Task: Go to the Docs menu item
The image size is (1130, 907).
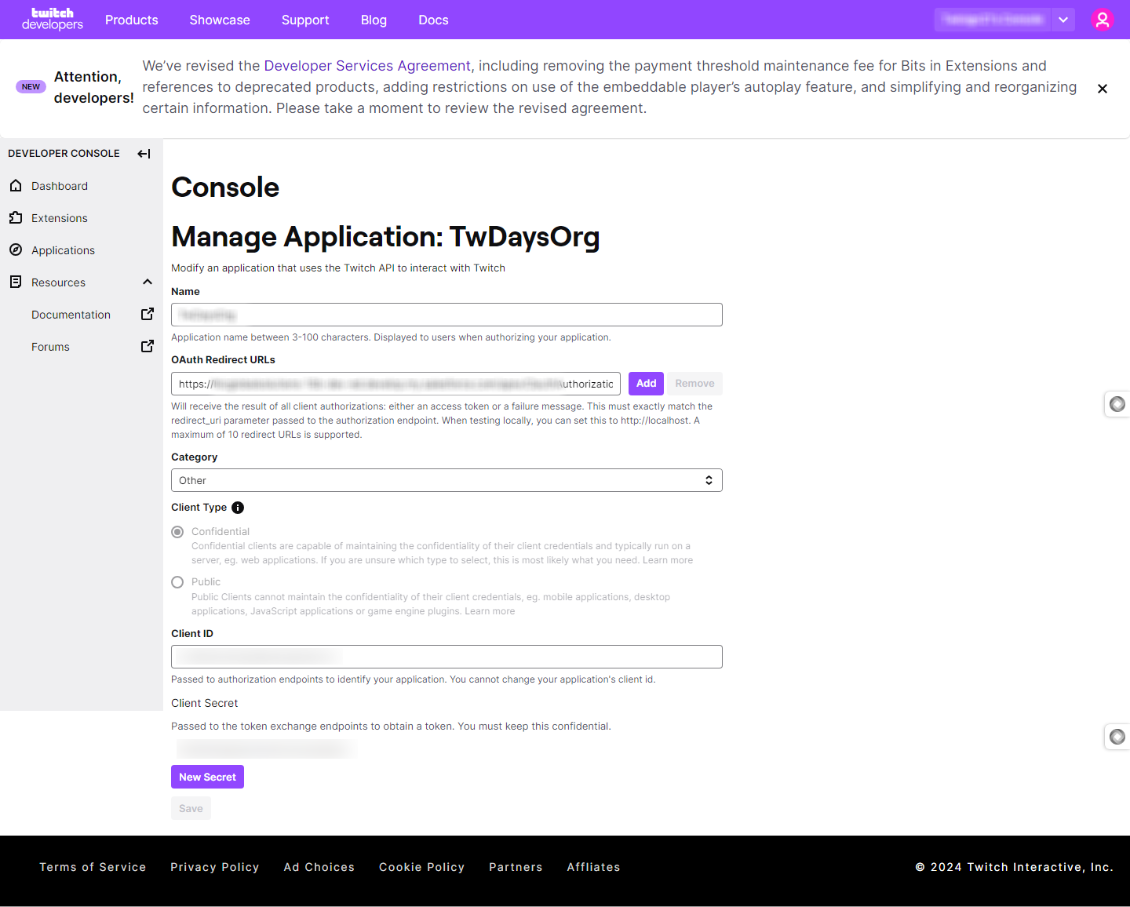Action: [x=433, y=20]
